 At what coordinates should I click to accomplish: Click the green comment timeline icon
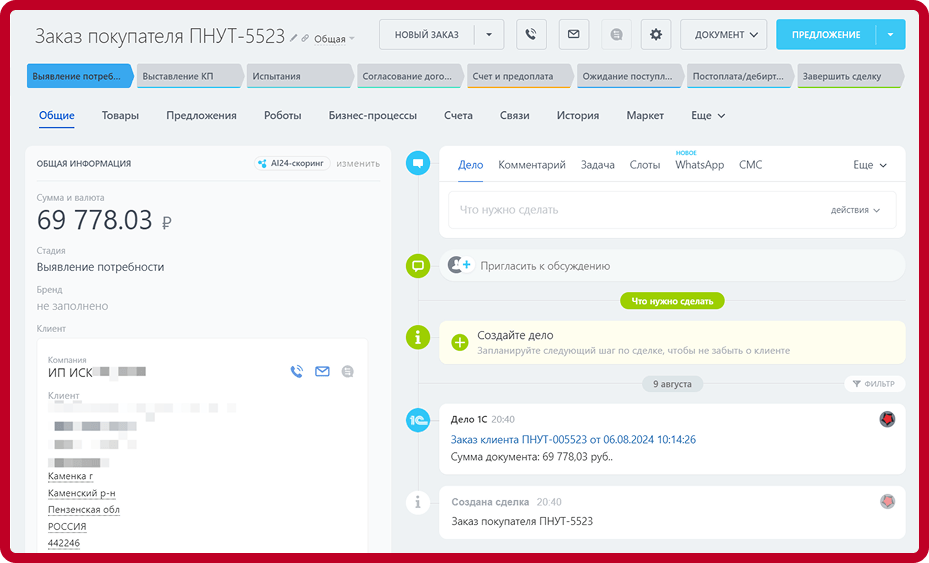pyautogui.click(x=418, y=266)
